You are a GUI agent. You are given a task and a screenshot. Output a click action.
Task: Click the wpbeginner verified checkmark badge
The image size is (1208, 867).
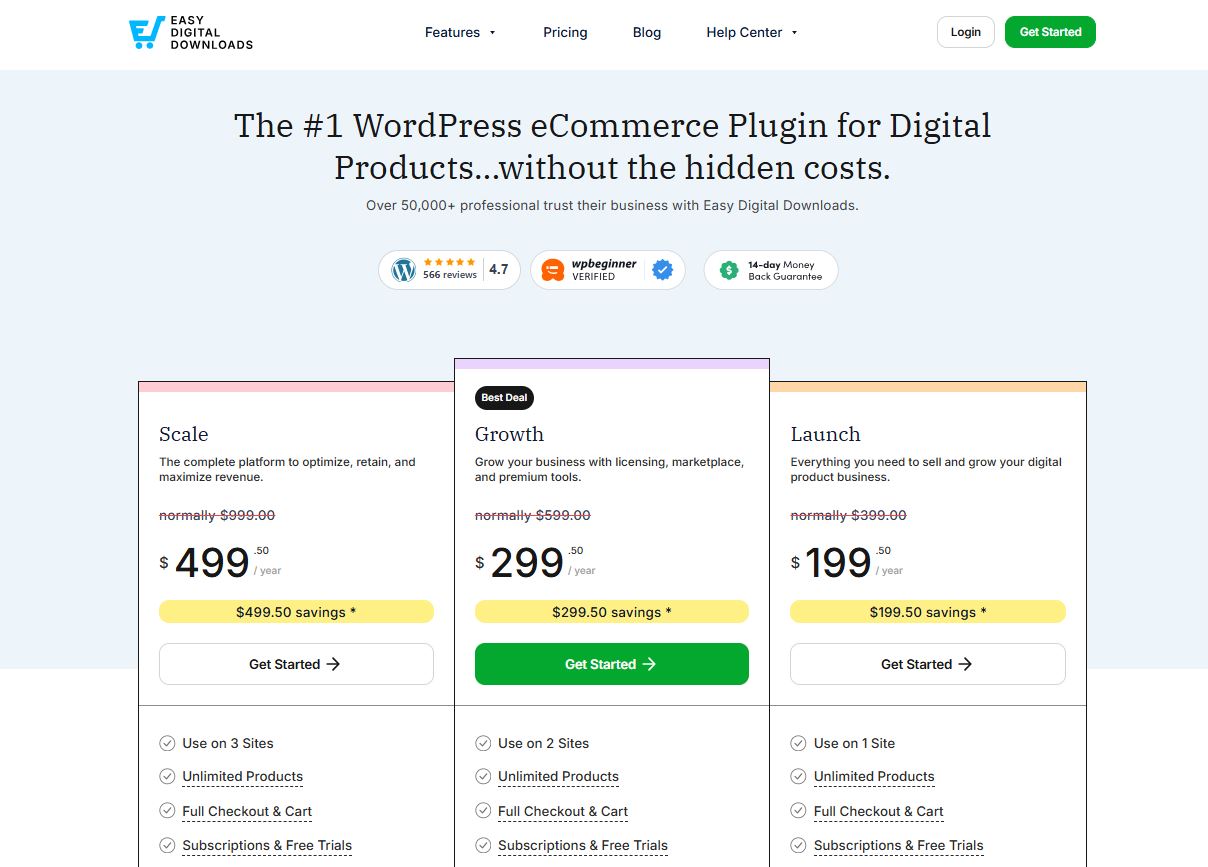661,269
